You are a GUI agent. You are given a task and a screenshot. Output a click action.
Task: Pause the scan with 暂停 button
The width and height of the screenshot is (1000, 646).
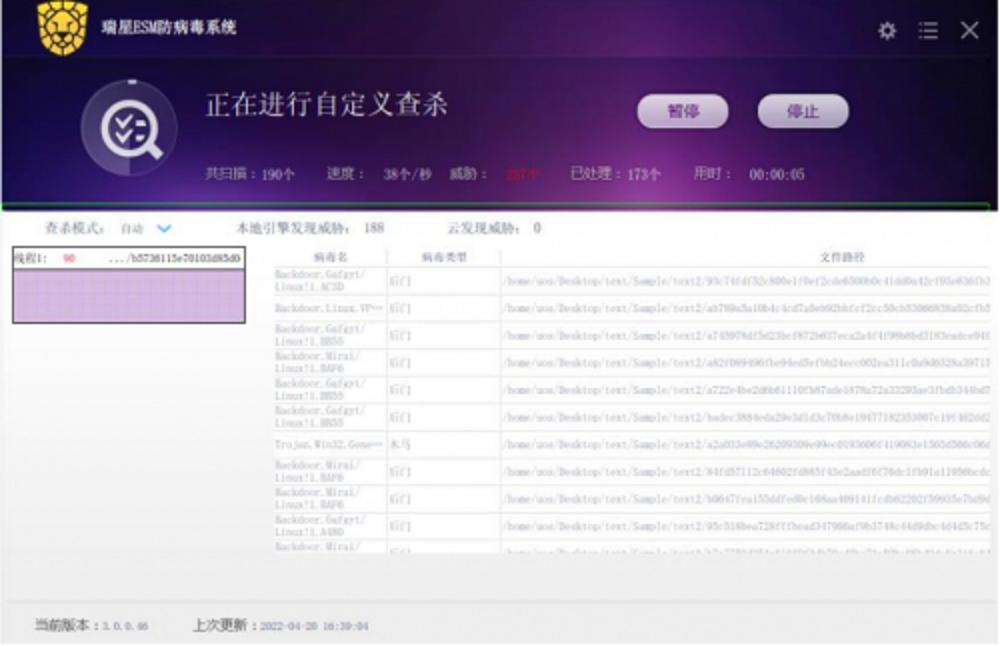click(683, 112)
